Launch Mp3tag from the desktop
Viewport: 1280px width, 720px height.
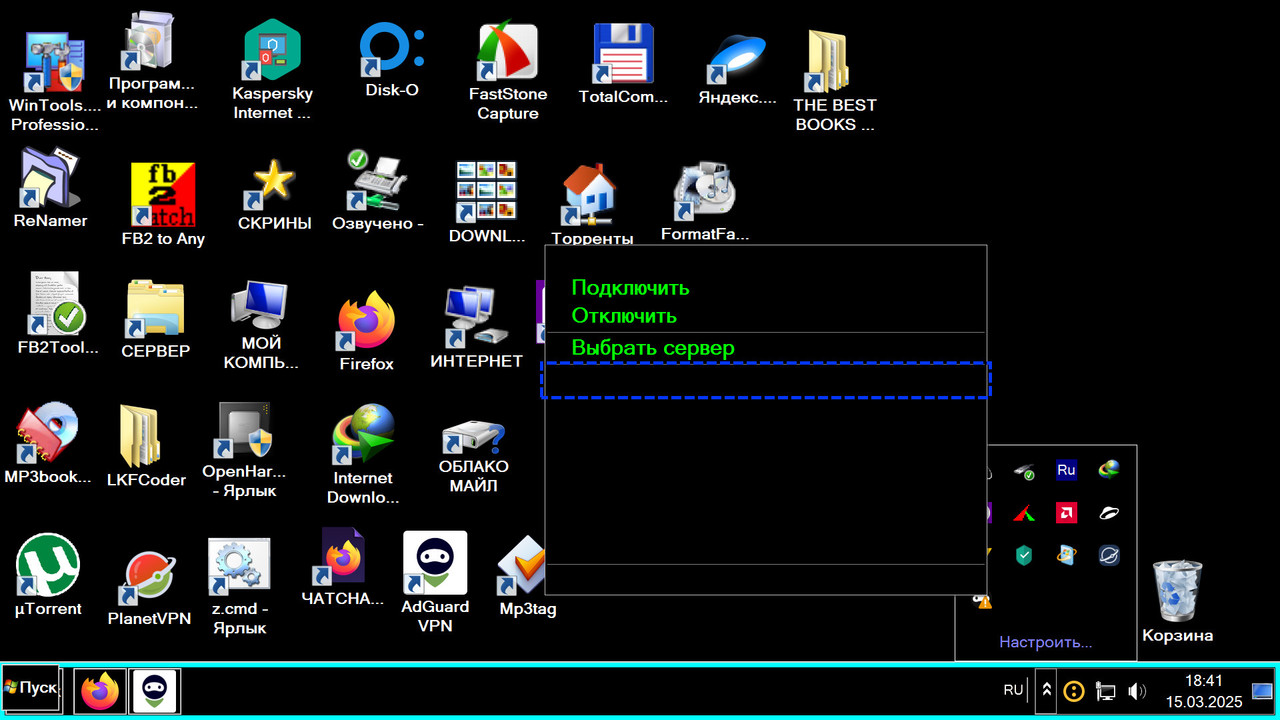pyautogui.click(x=527, y=577)
